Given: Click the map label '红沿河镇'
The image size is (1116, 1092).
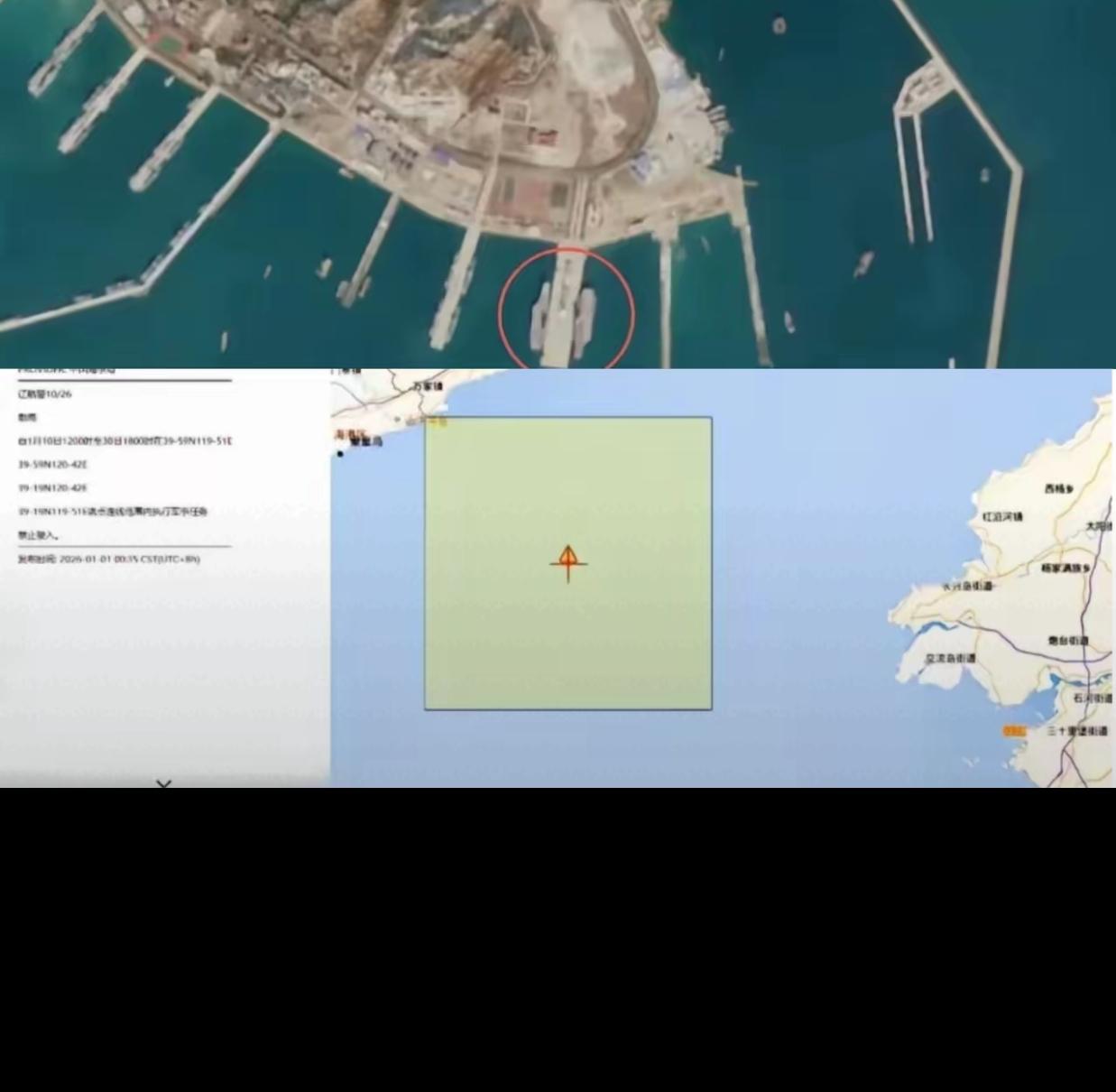Looking at the screenshot, I should click(1002, 517).
